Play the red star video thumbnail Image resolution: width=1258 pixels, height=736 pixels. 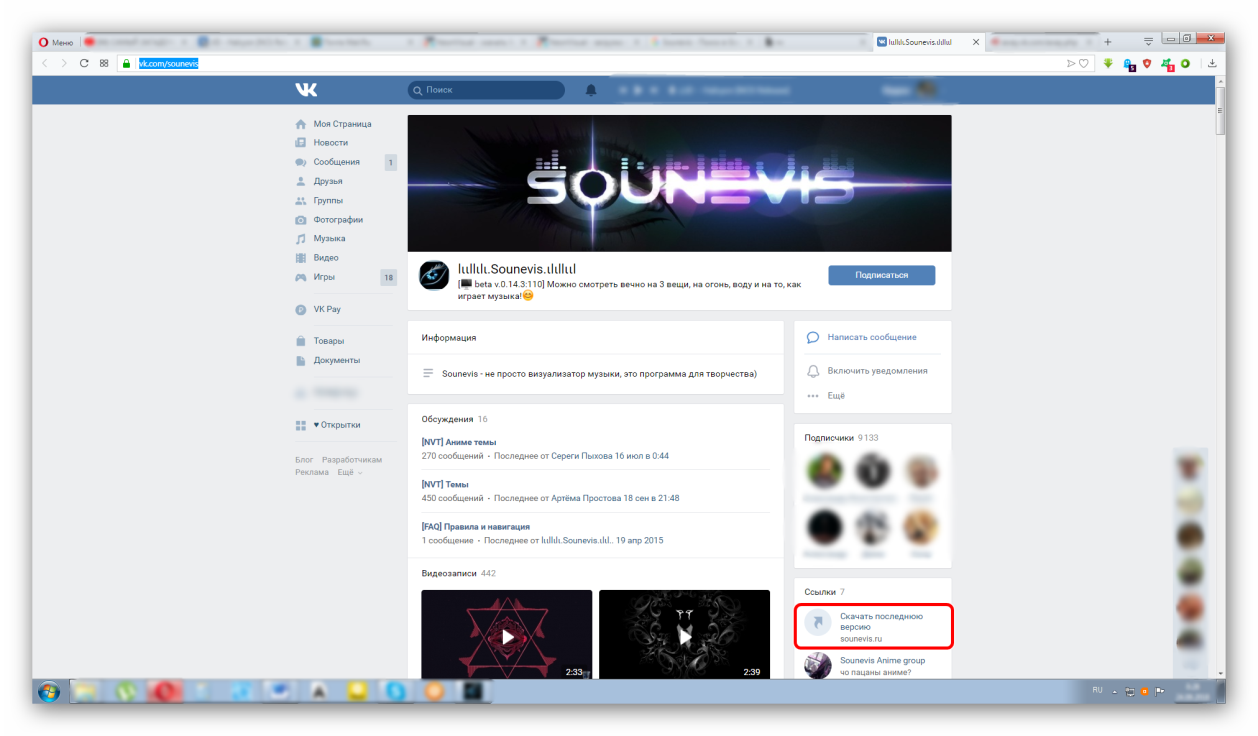(507, 635)
